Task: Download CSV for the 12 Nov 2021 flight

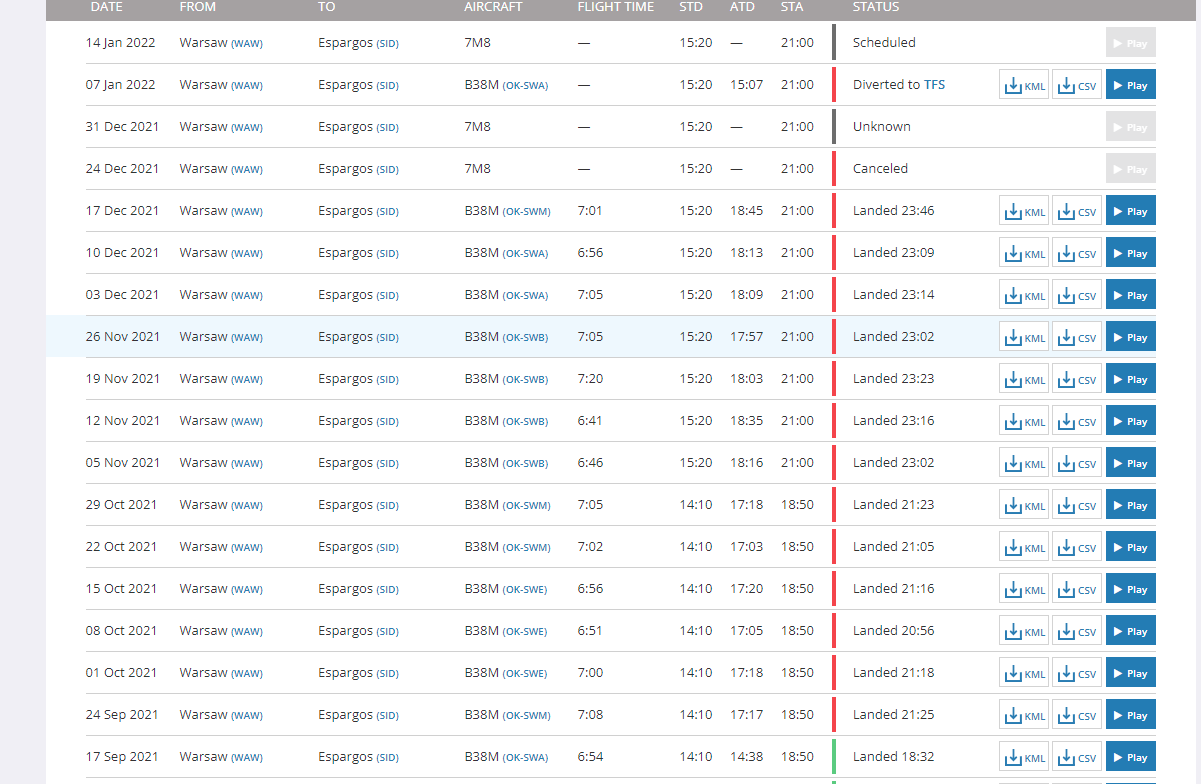Action: [1077, 421]
